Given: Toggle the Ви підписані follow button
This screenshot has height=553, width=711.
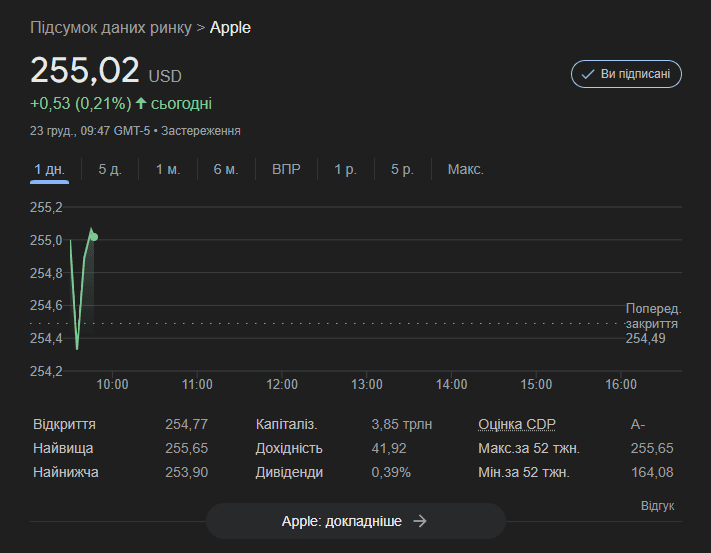Looking at the screenshot, I should [x=626, y=74].
